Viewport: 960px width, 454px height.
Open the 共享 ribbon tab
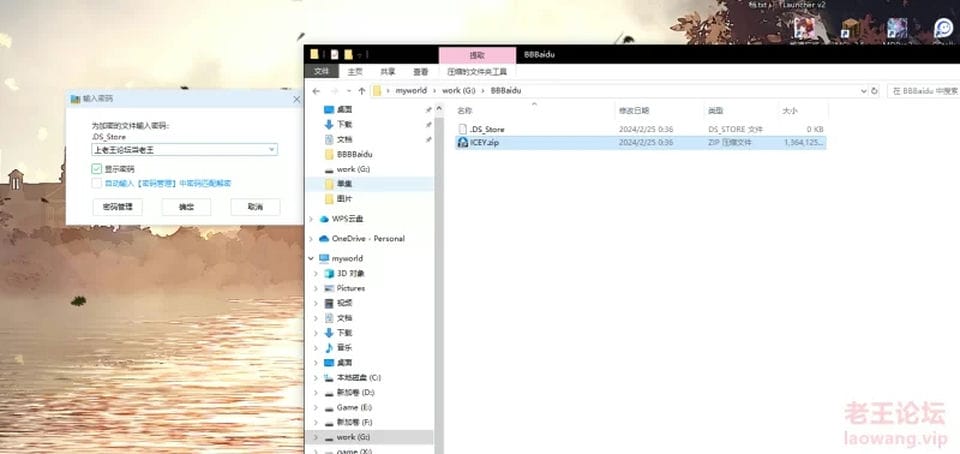coord(388,72)
